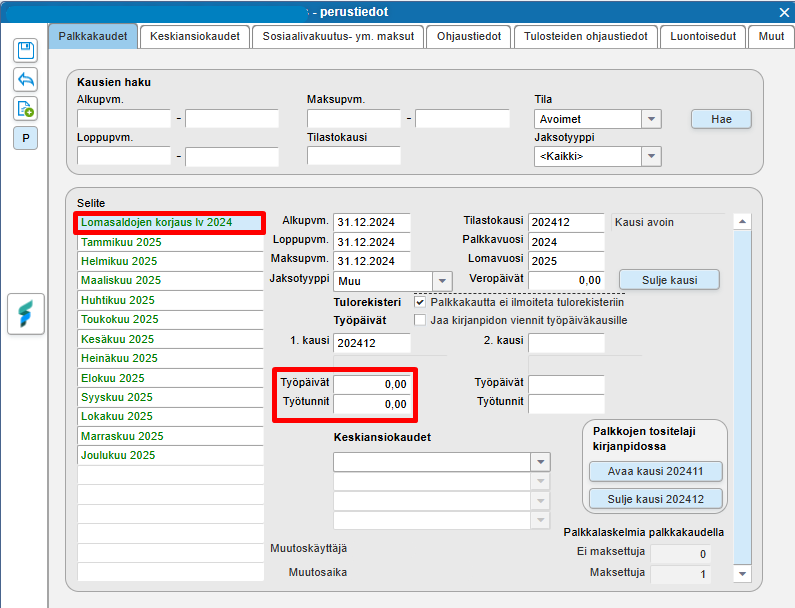Open the search Jaksotyyppi dropdown showing <Kaikki>

(651, 156)
